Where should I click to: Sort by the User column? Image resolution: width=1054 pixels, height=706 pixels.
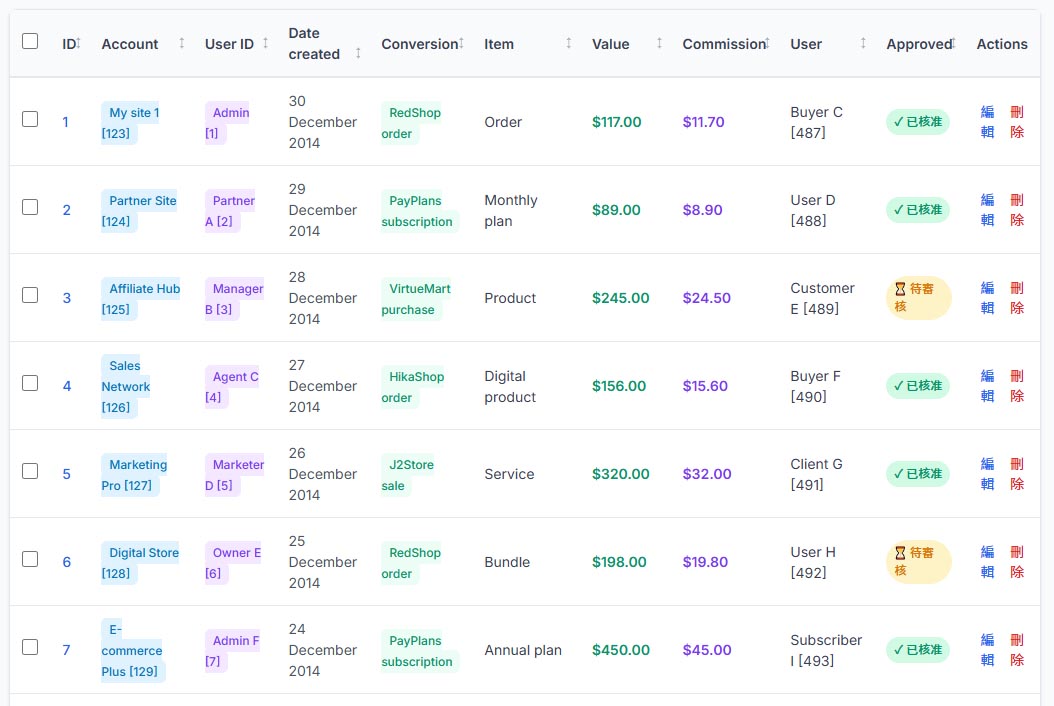coord(863,43)
